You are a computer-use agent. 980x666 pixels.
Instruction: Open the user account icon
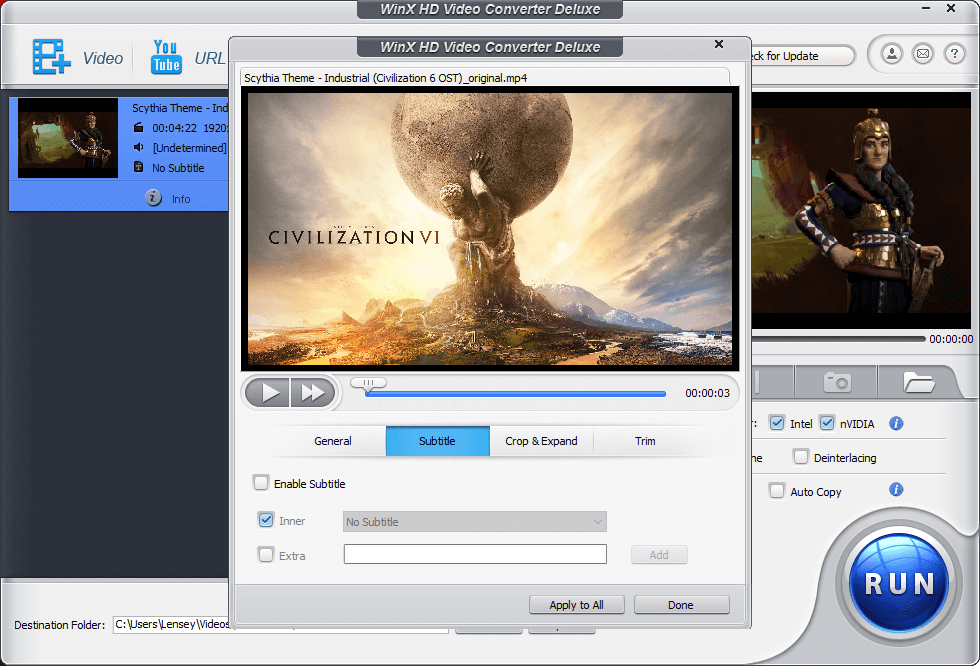pyautogui.click(x=892, y=54)
